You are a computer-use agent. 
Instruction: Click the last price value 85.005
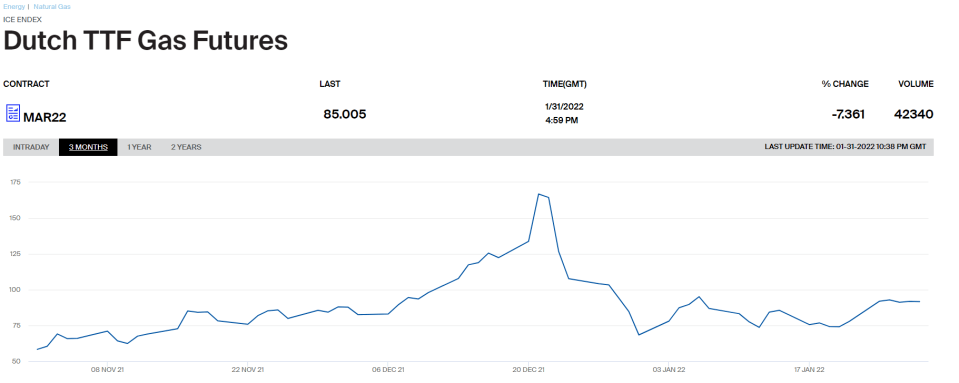[345, 114]
